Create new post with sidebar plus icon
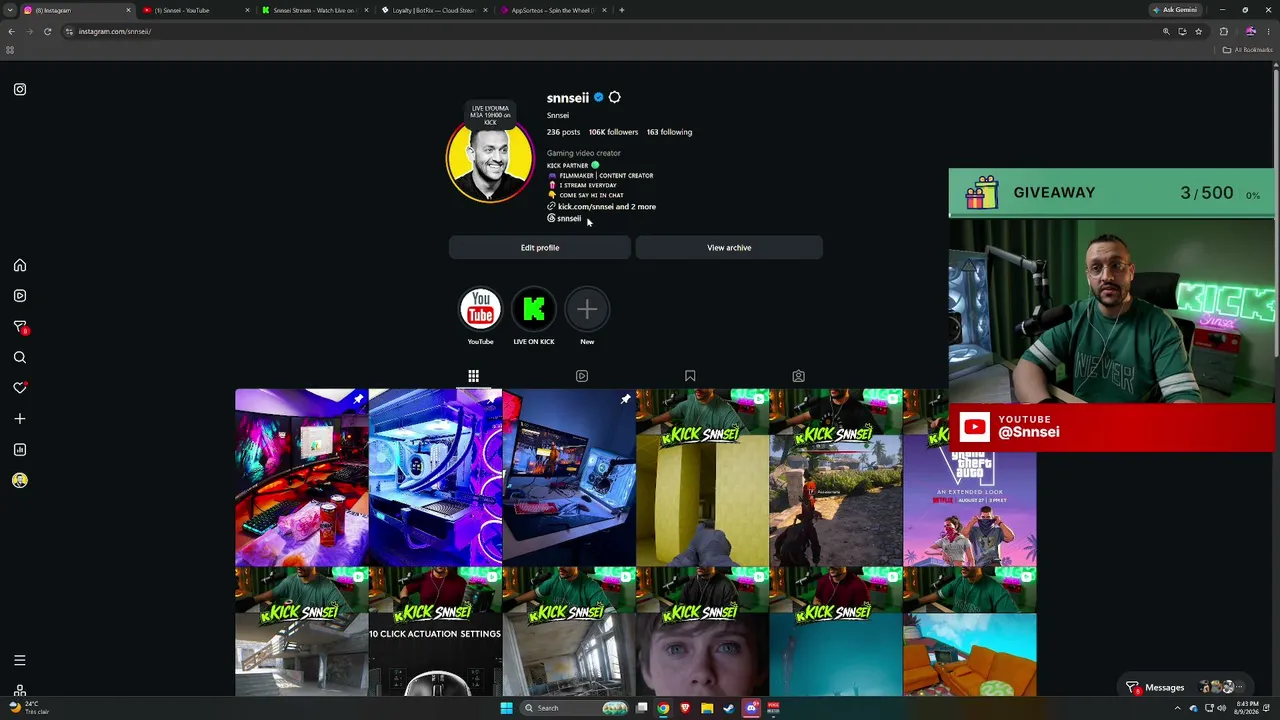 point(20,419)
